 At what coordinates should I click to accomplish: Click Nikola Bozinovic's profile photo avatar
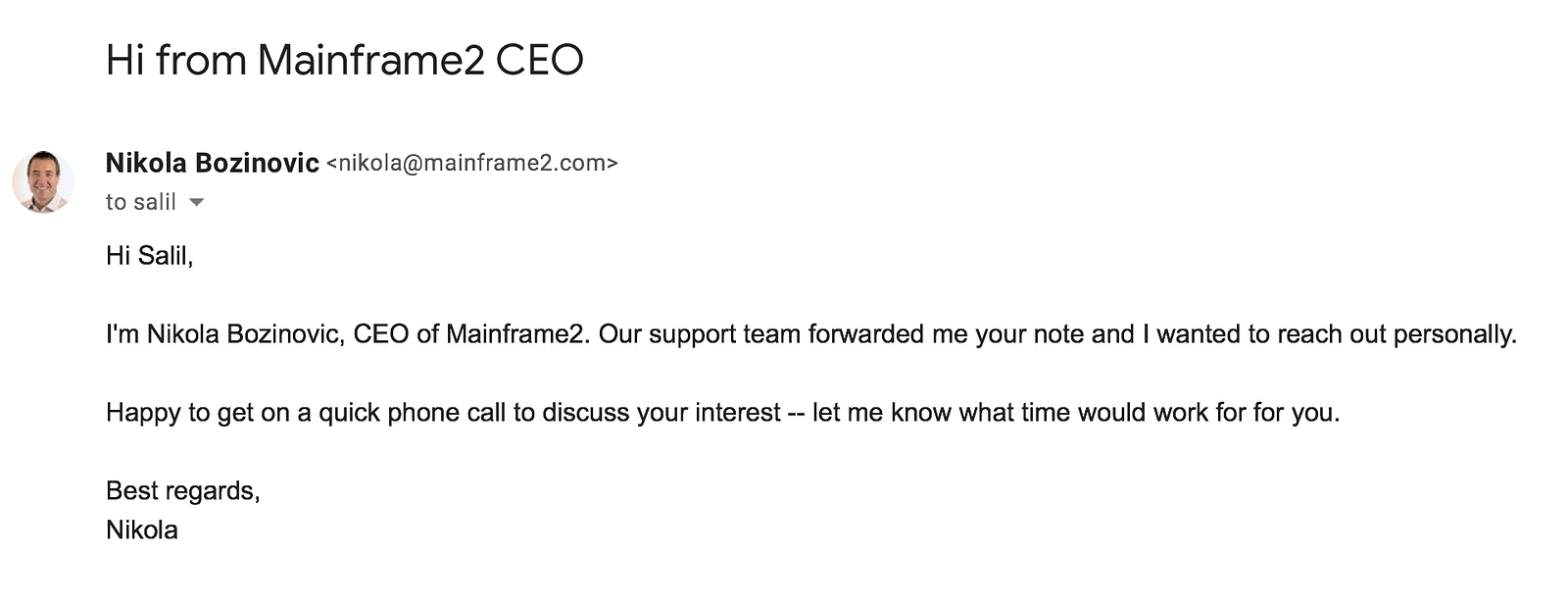point(43,182)
